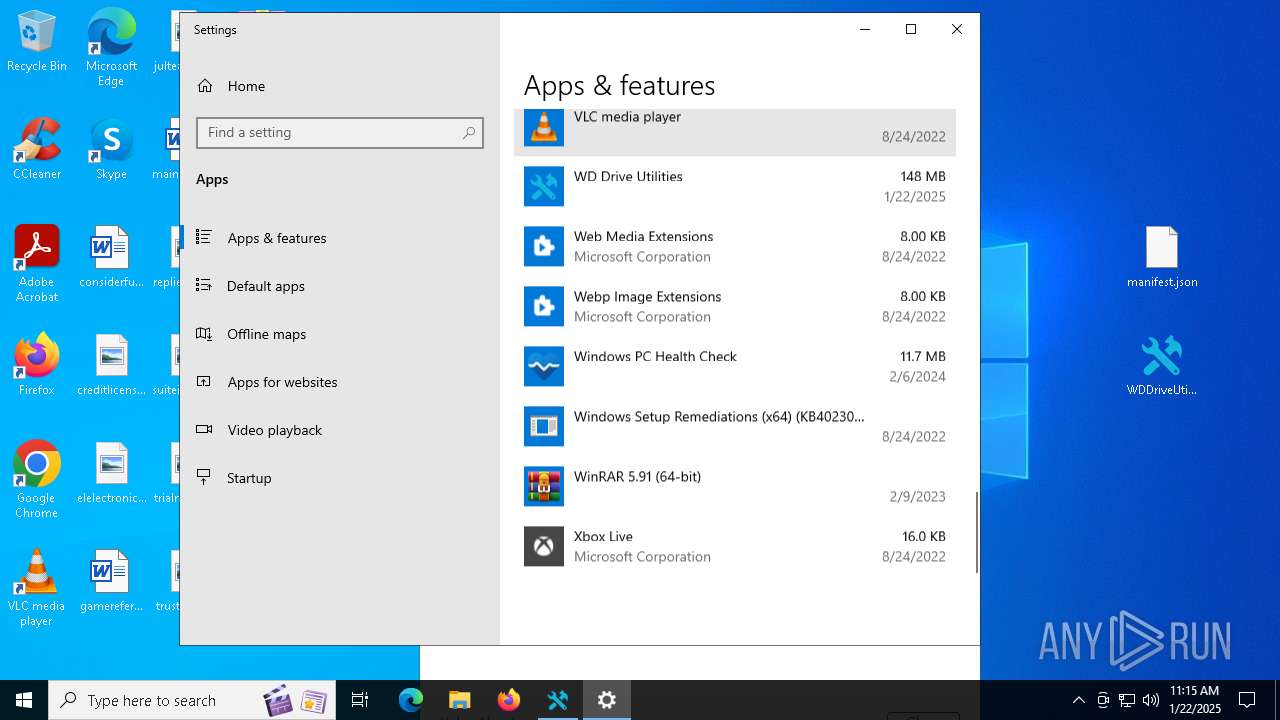Click the Web Media Extensions app icon
Viewport: 1280px width, 720px height.
click(544, 246)
